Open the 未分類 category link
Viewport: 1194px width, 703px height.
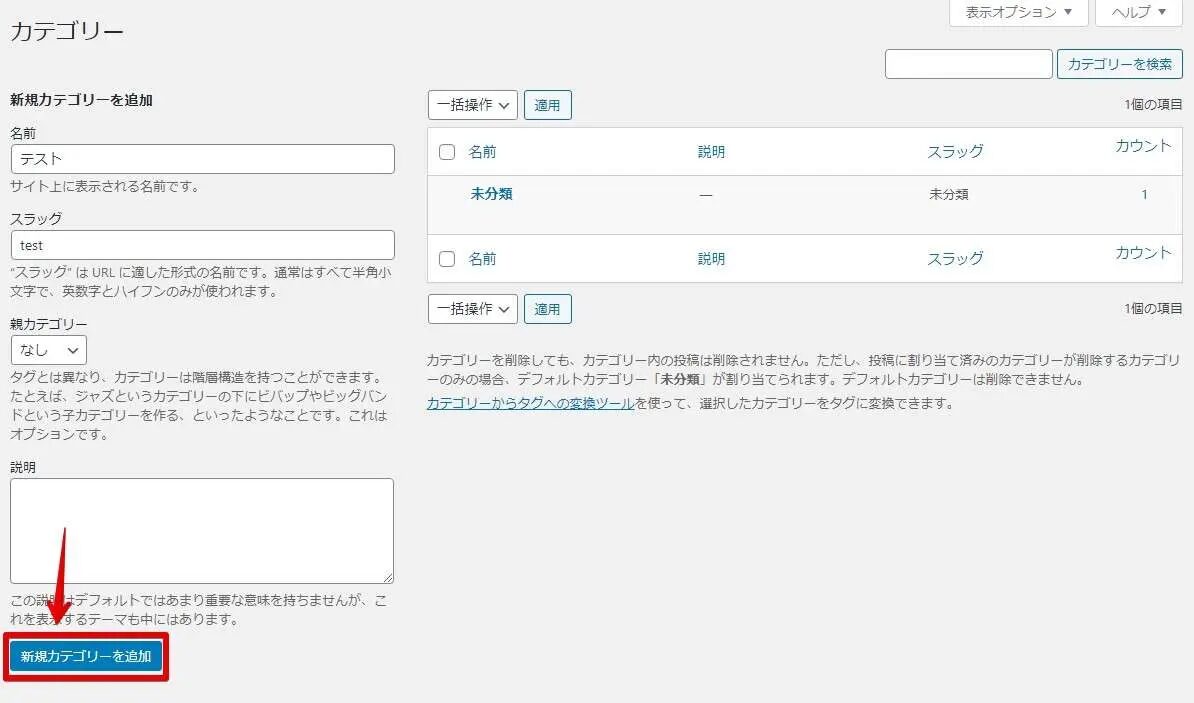pyautogui.click(x=491, y=194)
